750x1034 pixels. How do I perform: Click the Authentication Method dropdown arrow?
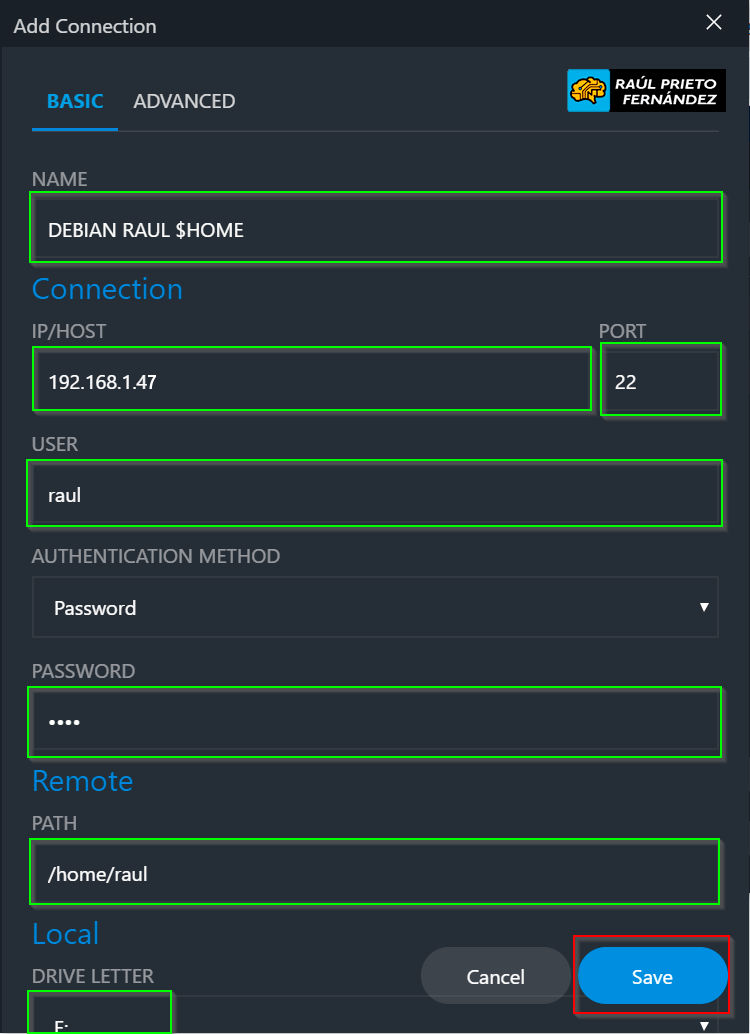(704, 607)
